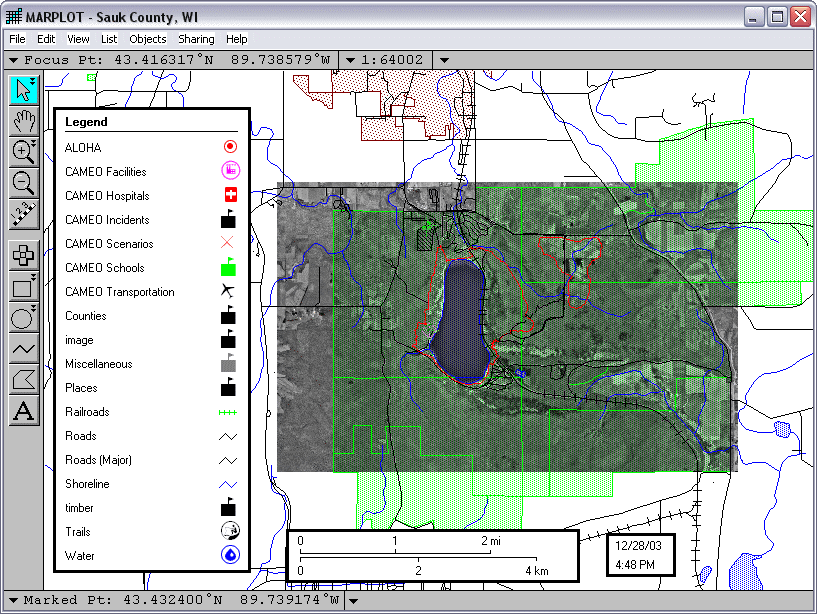Click the timber legend symbol
817x614 pixels.
tap(228, 507)
